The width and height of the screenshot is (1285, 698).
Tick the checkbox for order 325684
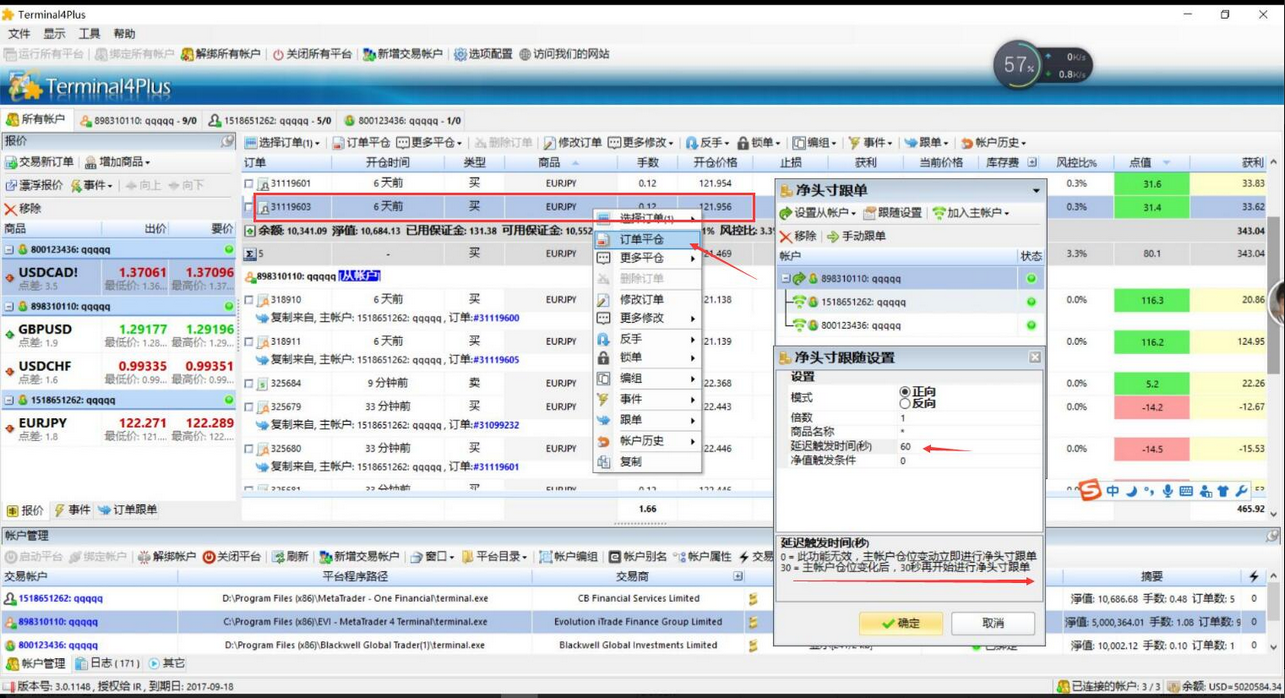tap(249, 383)
